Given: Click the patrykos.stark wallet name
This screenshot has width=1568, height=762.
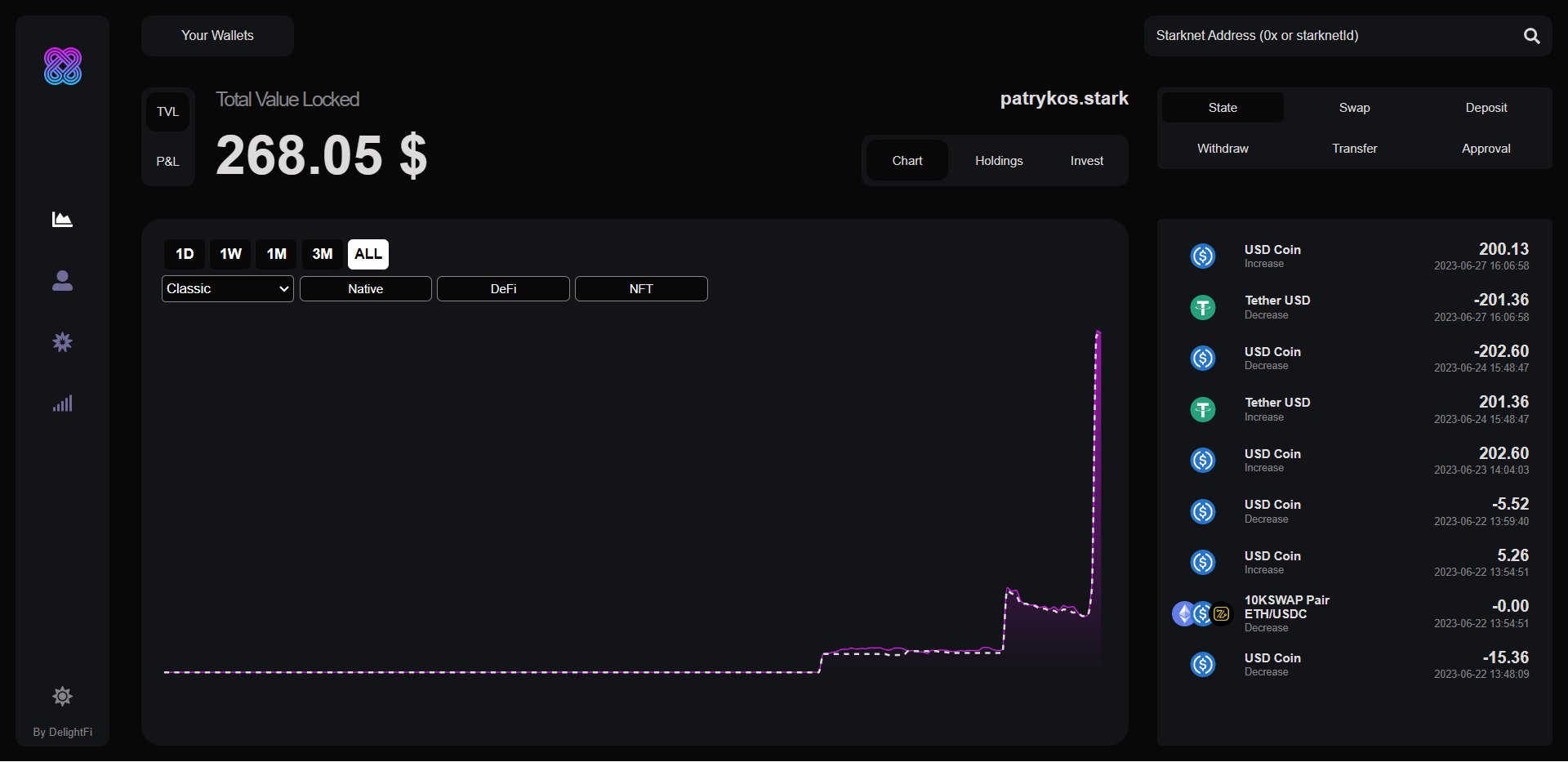Looking at the screenshot, I should pyautogui.click(x=1064, y=99).
